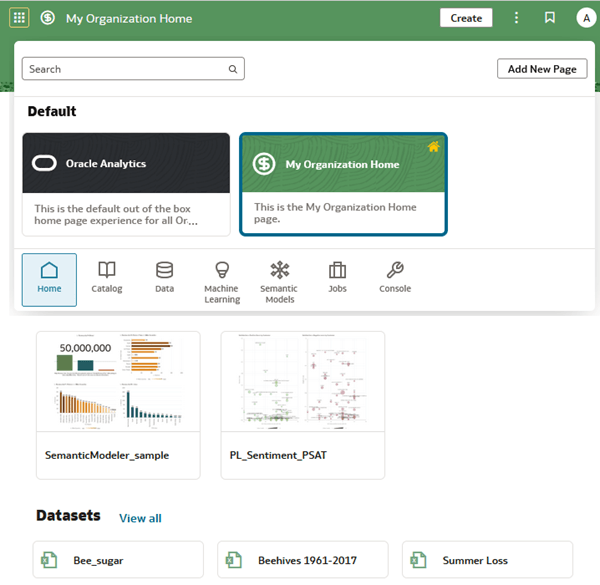Open Jobs from the navigation
This screenshot has width=600, height=585.
pyautogui.click(x=338, y=277)
